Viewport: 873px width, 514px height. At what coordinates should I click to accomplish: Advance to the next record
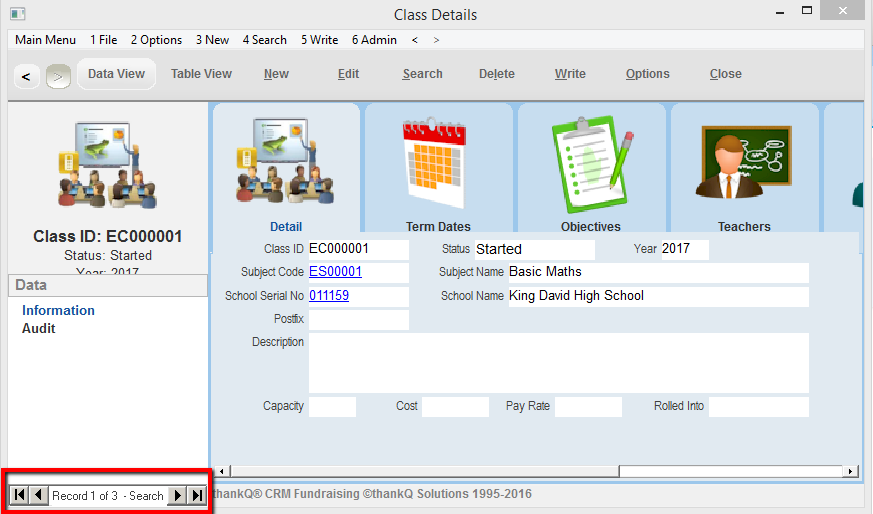177,495
